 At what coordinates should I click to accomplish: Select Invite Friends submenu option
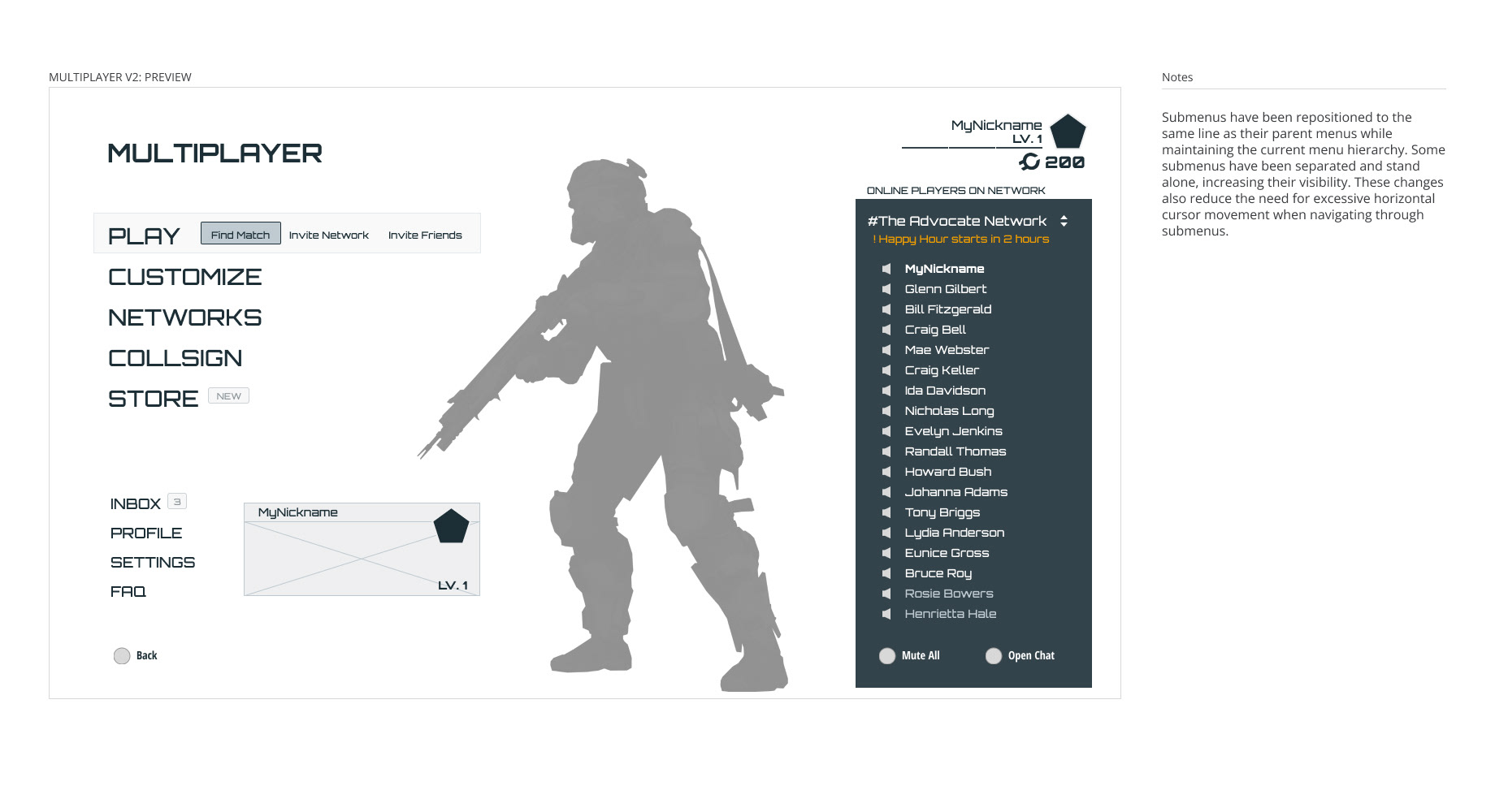point(425,235)
